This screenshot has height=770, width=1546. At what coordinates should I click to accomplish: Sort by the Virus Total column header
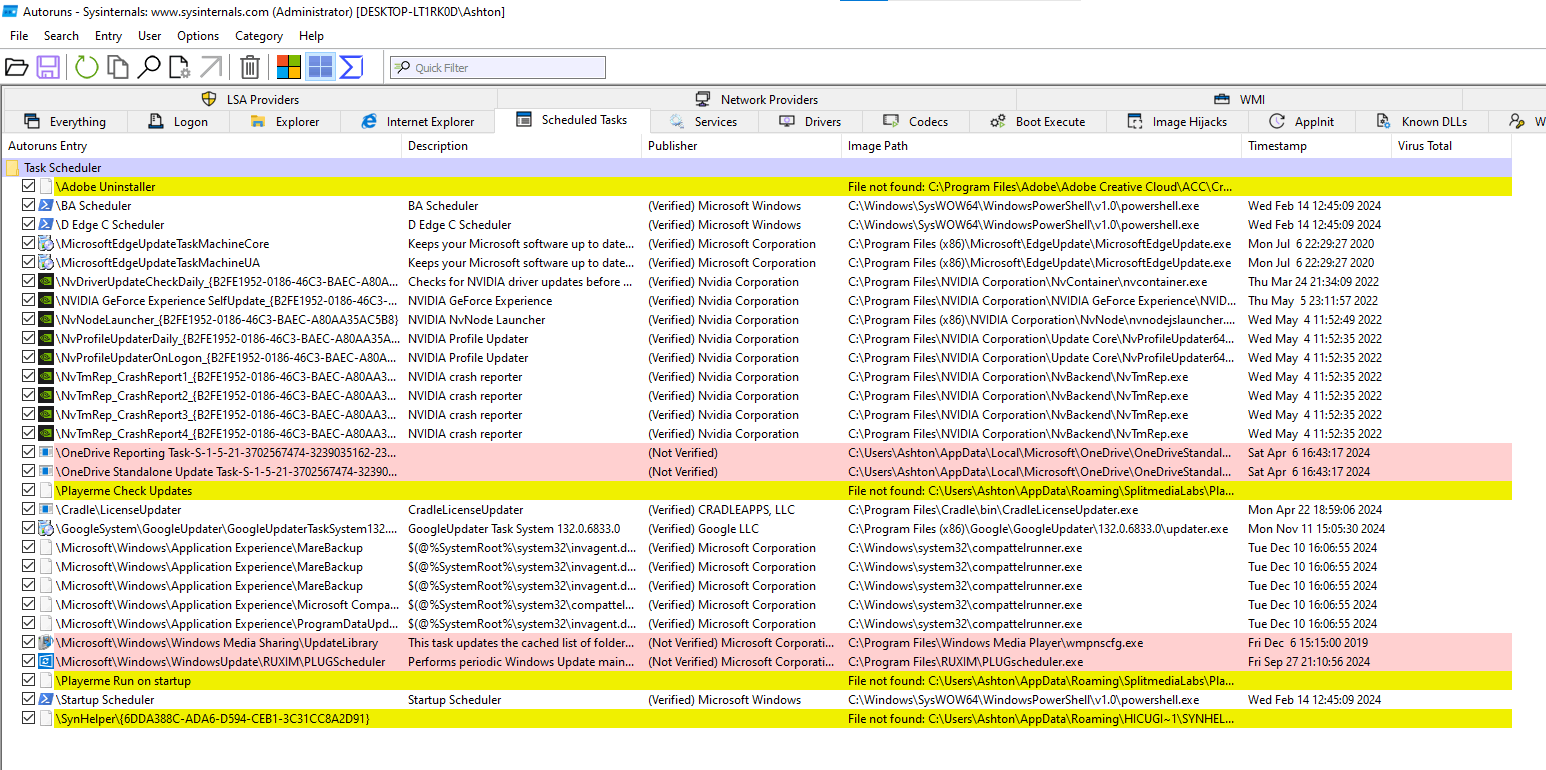[1452, 146]
